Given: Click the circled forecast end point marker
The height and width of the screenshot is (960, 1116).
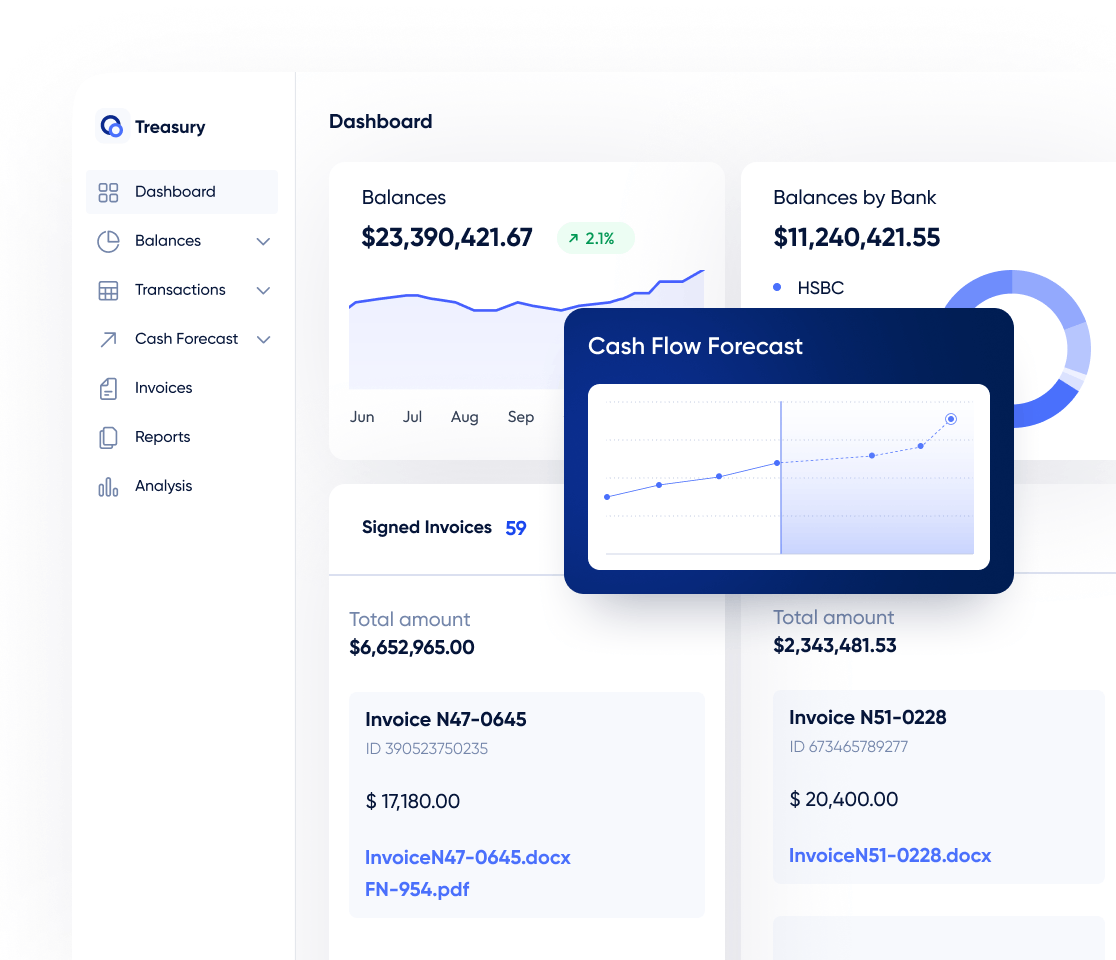Looking at the screenshot, I should tap(951, 418).
